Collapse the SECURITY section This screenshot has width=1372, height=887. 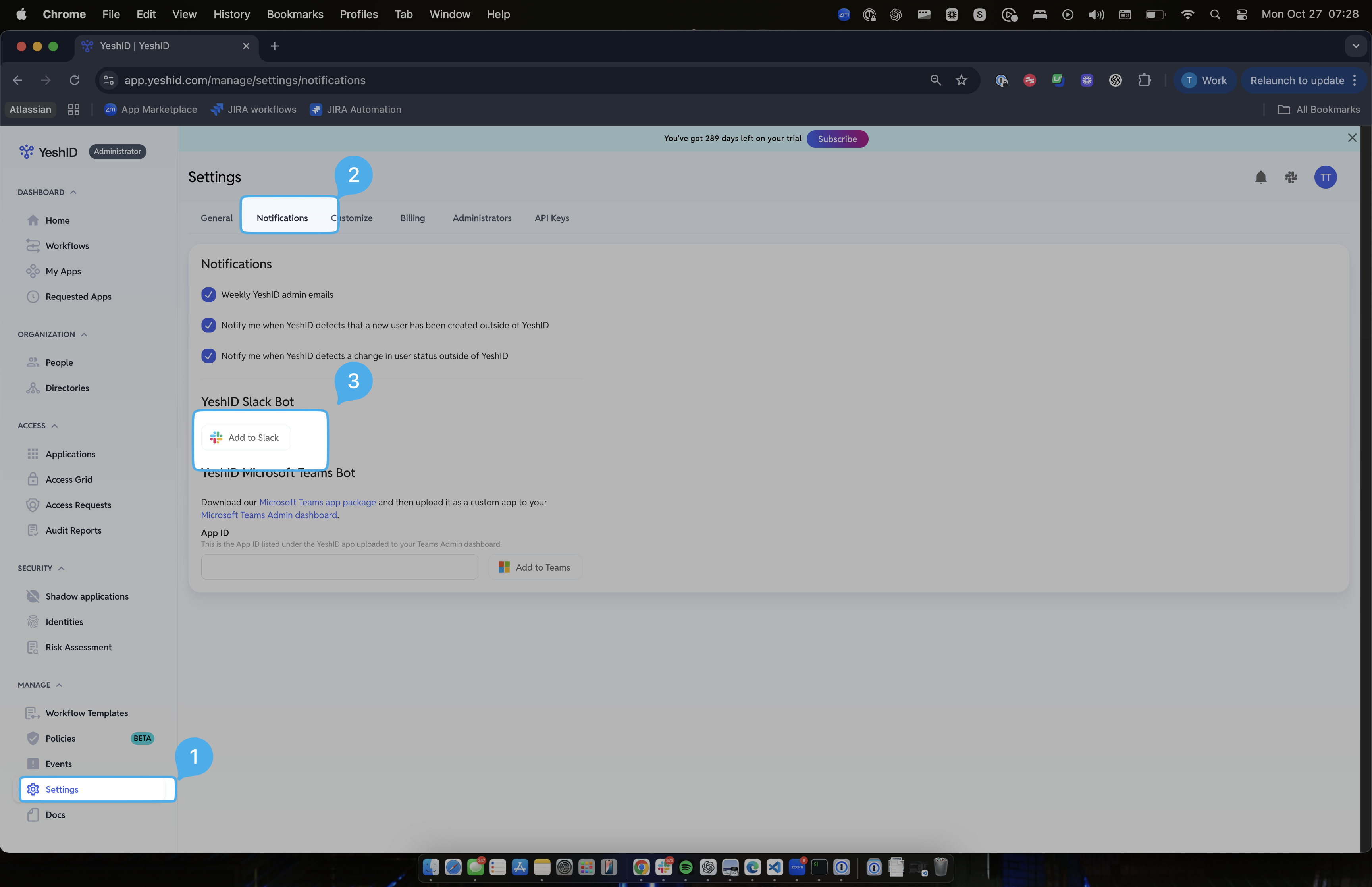coord(62,569)
